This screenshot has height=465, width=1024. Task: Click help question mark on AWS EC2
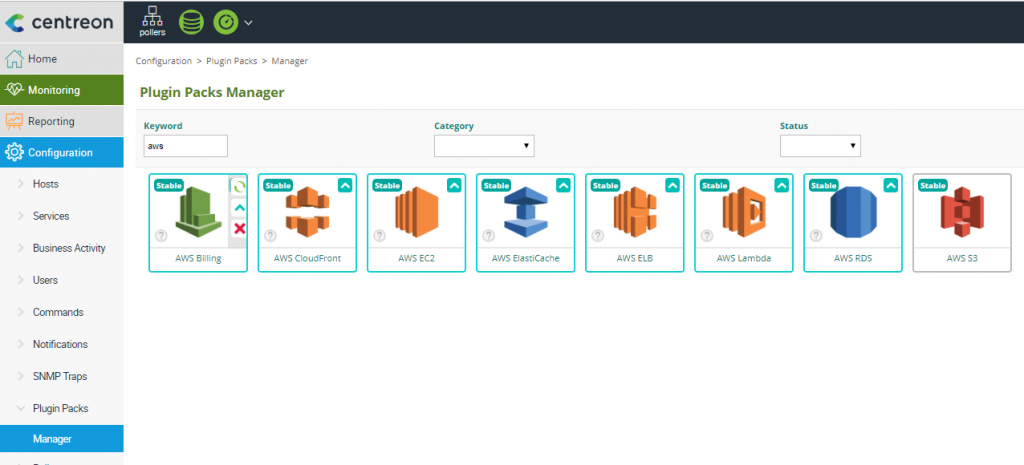pos(379,236)
